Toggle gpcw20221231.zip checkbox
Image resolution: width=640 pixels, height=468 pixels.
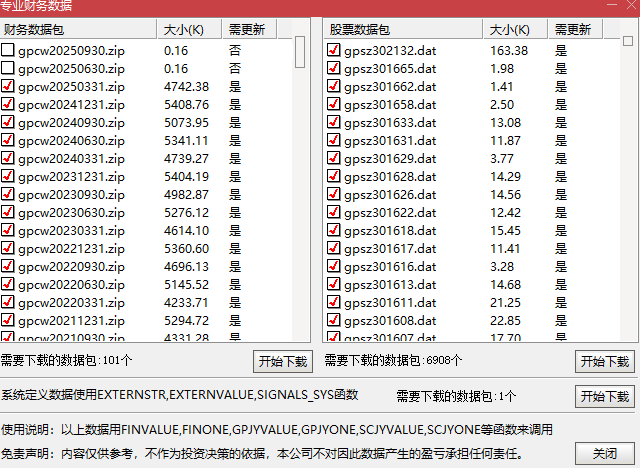pyautogui.click(x=8, y=248)
